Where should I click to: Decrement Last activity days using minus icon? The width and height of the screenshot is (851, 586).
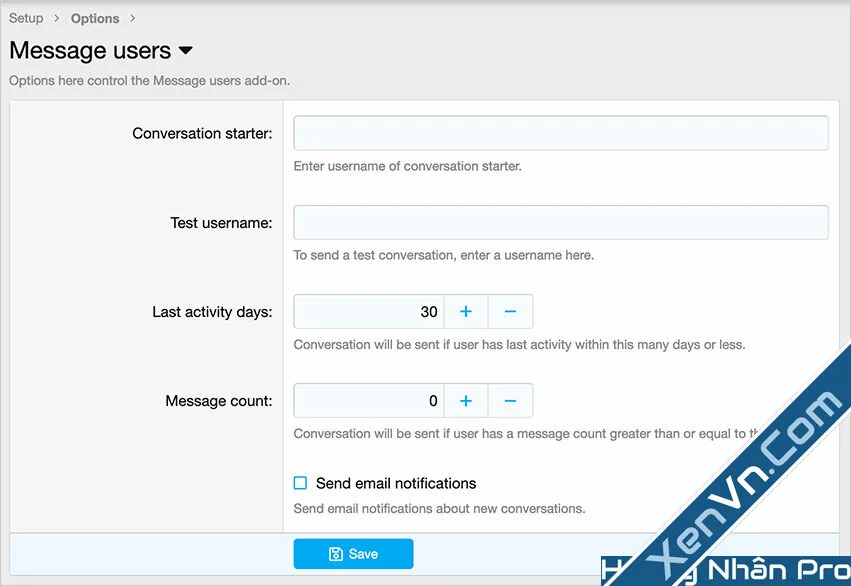pos(510,311)
